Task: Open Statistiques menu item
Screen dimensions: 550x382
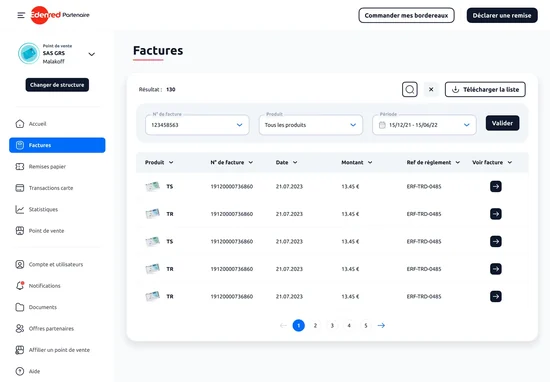Action: (57, 209)
